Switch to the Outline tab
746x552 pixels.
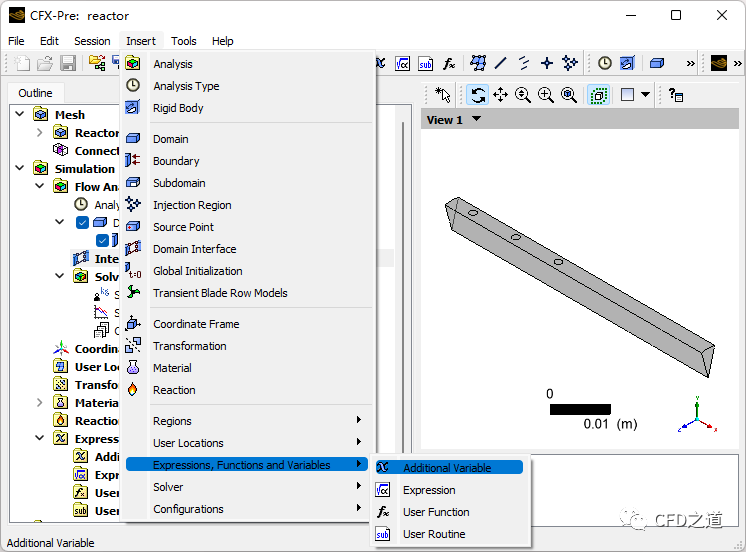(x=35, y=93)
